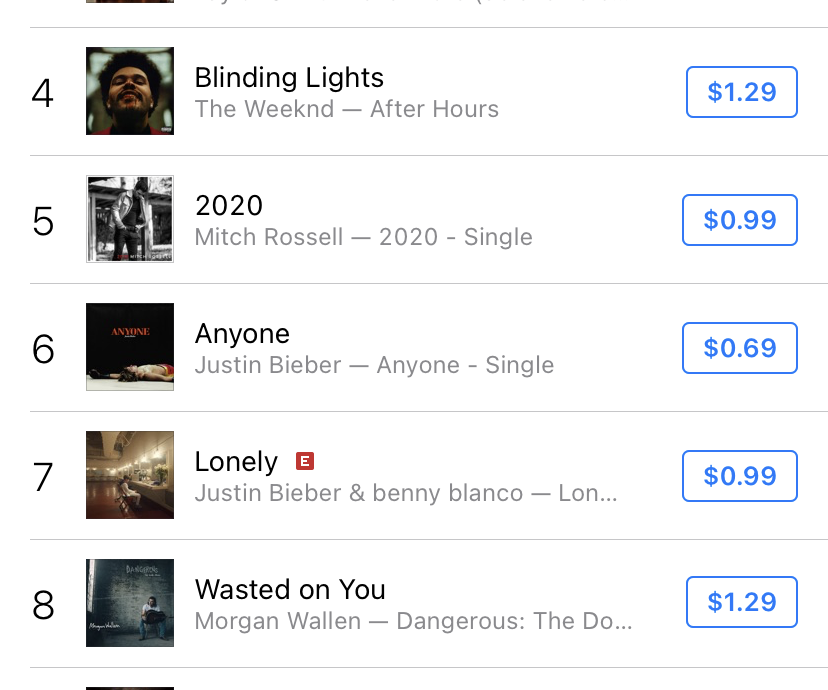Click Justin Bieber — Anyone - Single subtitle
Screen dimensions: 828x690
click(x=374, y=365)
